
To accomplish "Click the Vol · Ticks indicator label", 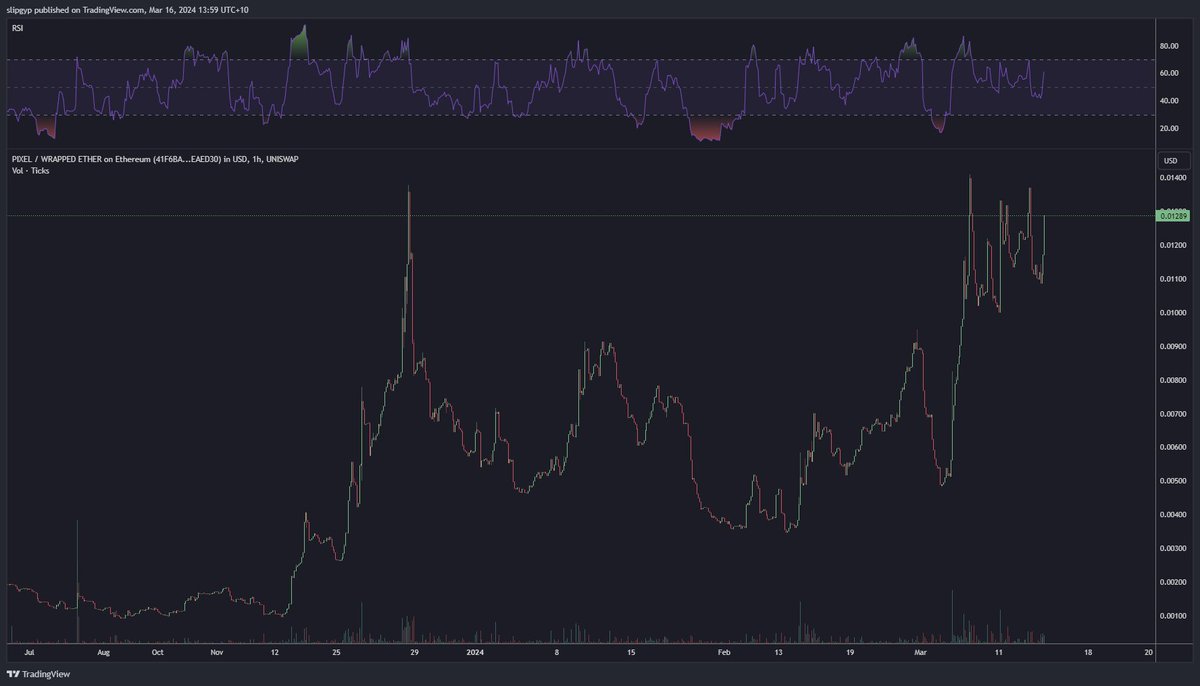I will (30, 171).
